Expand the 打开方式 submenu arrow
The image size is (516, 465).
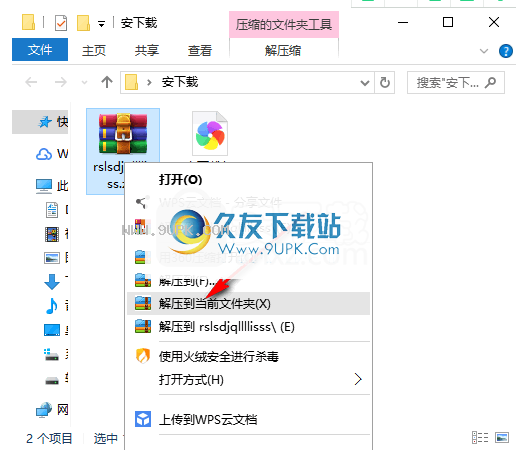click(358, 379)
